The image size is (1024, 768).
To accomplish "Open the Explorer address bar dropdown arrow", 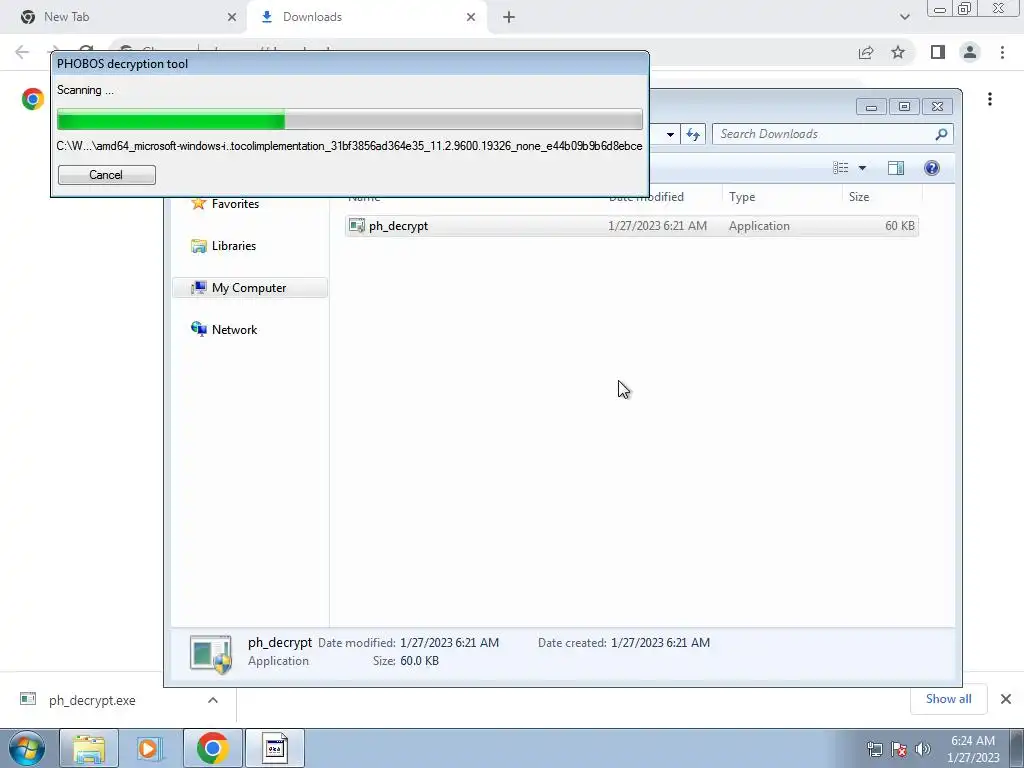I will tap(670, 135).
